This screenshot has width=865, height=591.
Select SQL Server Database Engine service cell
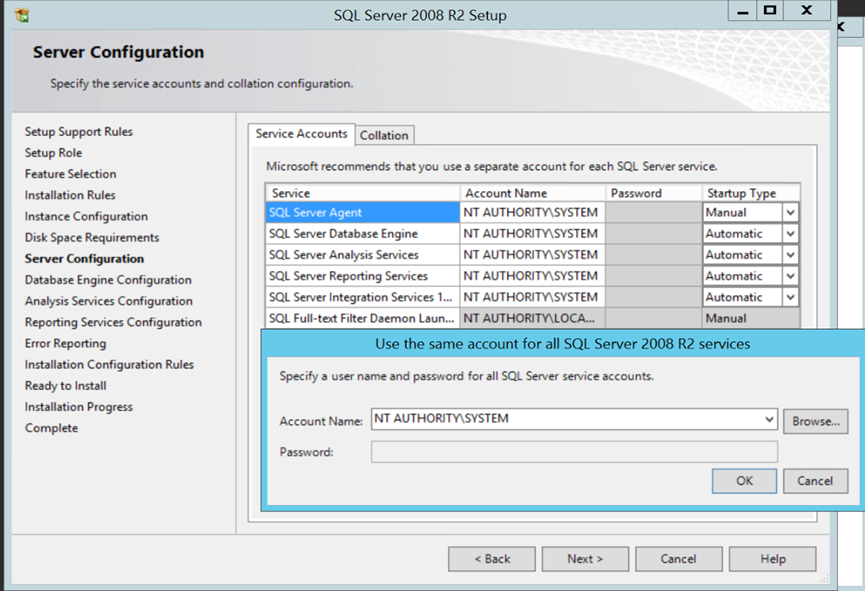coord(362,234)
